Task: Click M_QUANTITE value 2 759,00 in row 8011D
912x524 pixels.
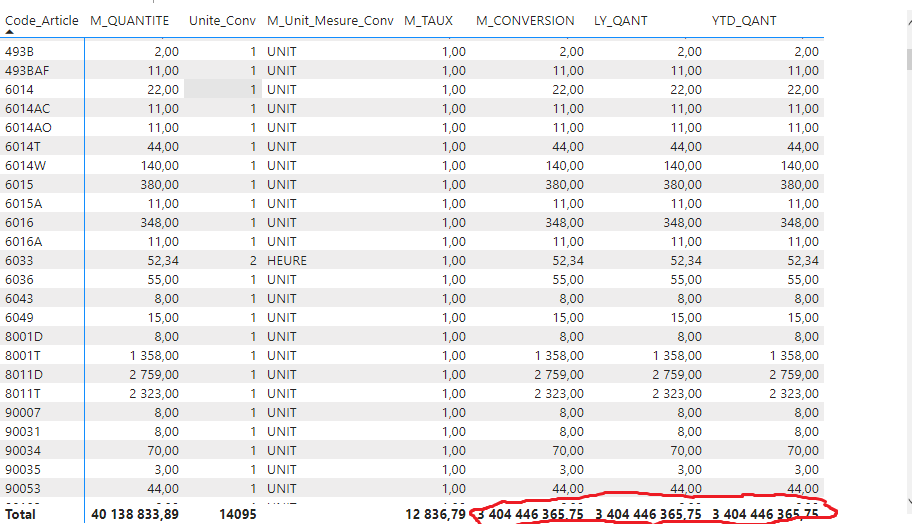Action: click(x=154, y=375)
